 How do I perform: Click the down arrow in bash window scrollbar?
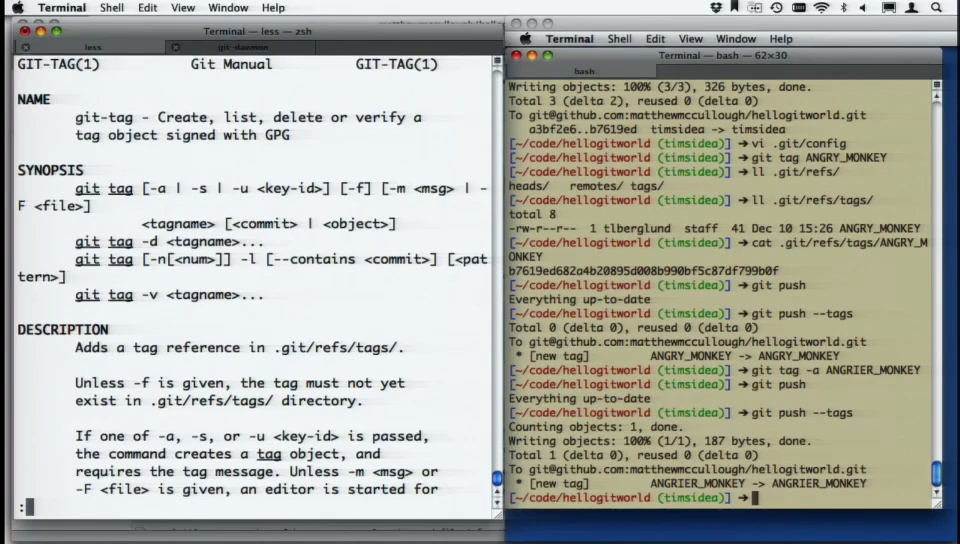tap(936, 491)
